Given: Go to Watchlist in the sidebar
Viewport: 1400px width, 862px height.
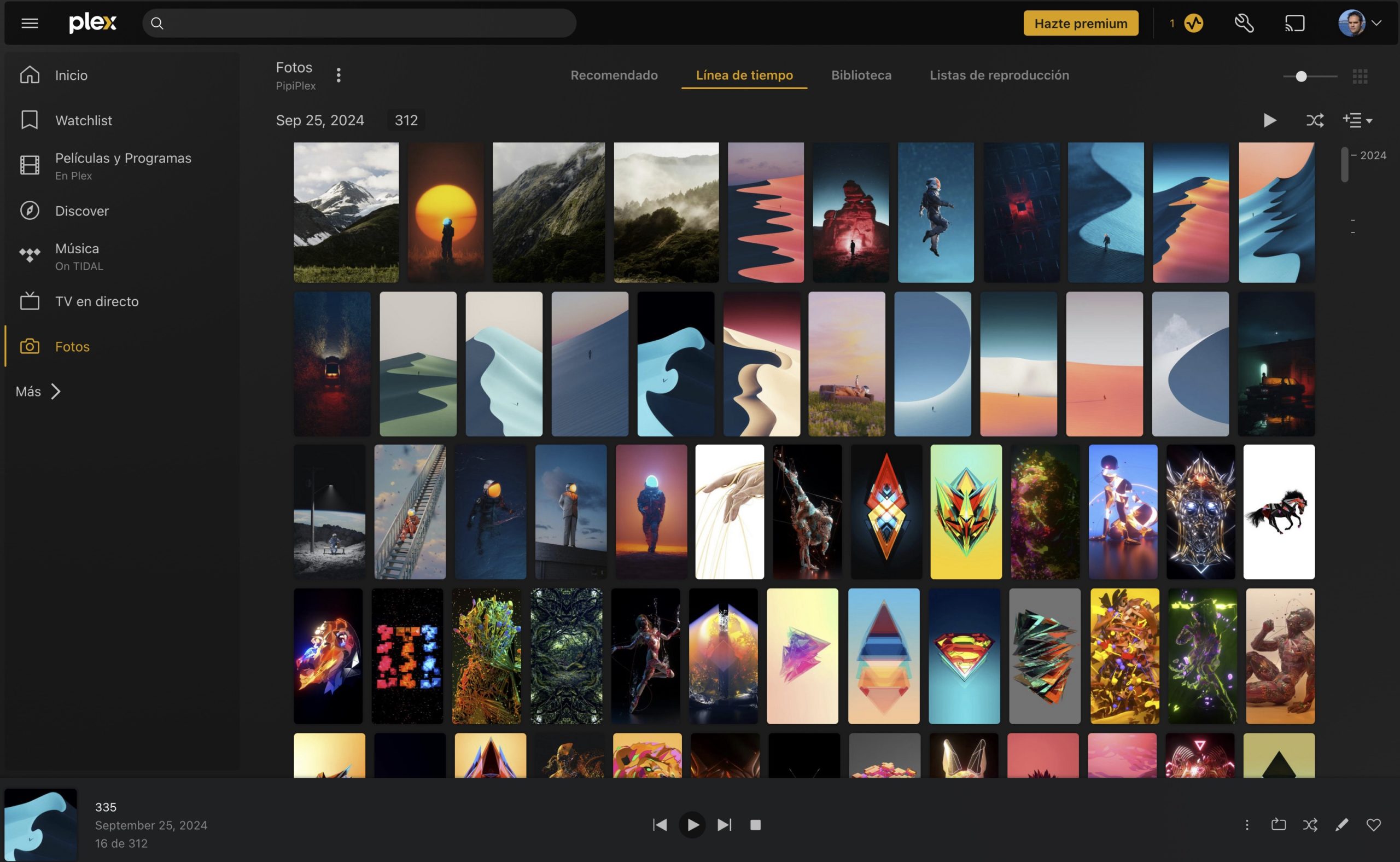Looking at the screenshot, I should tap(83, 120).
